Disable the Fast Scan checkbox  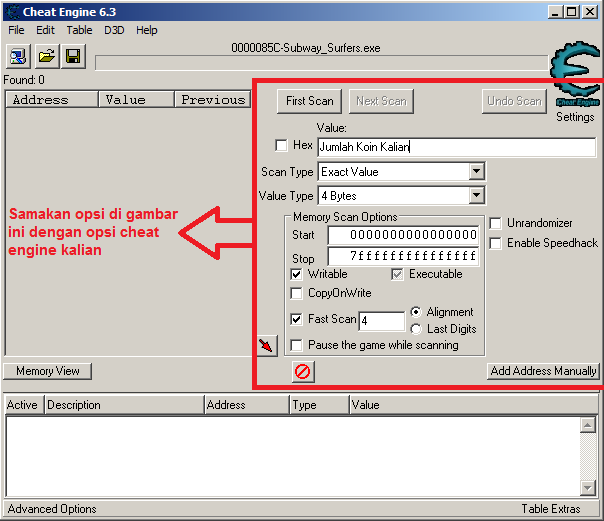pyautogui.click(x=296, y=319)
